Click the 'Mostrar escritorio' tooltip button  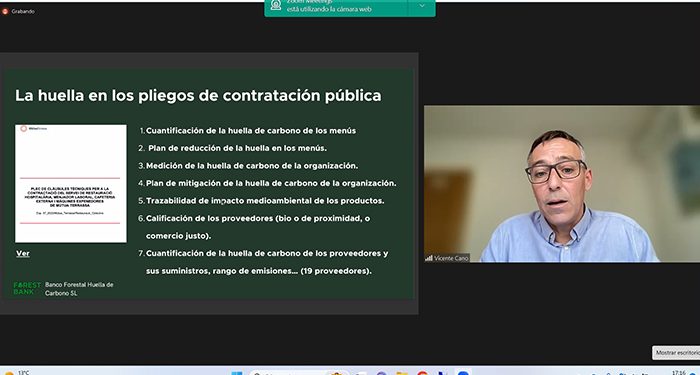point(676,353)
